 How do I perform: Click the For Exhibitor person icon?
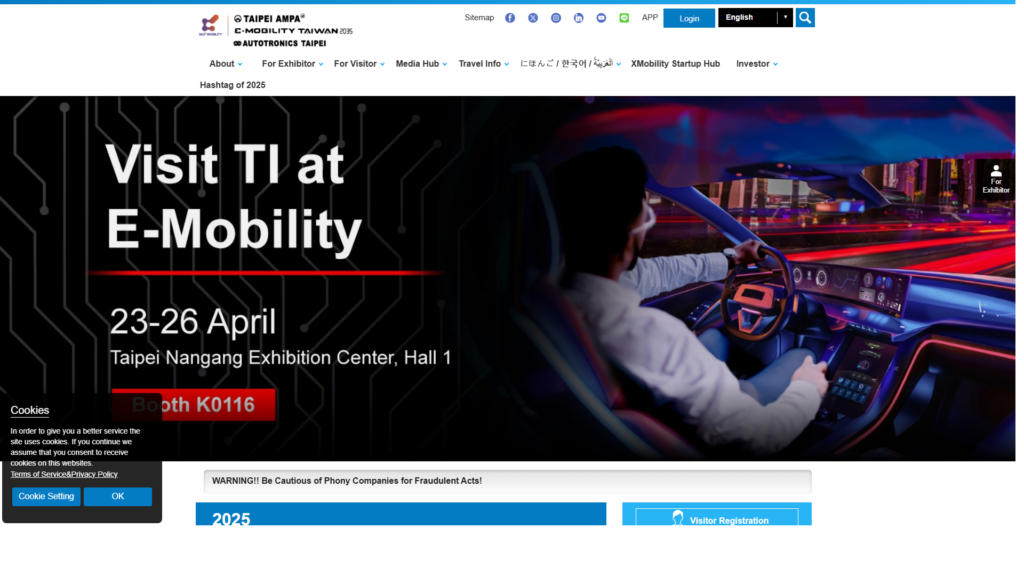pos(995,178)
